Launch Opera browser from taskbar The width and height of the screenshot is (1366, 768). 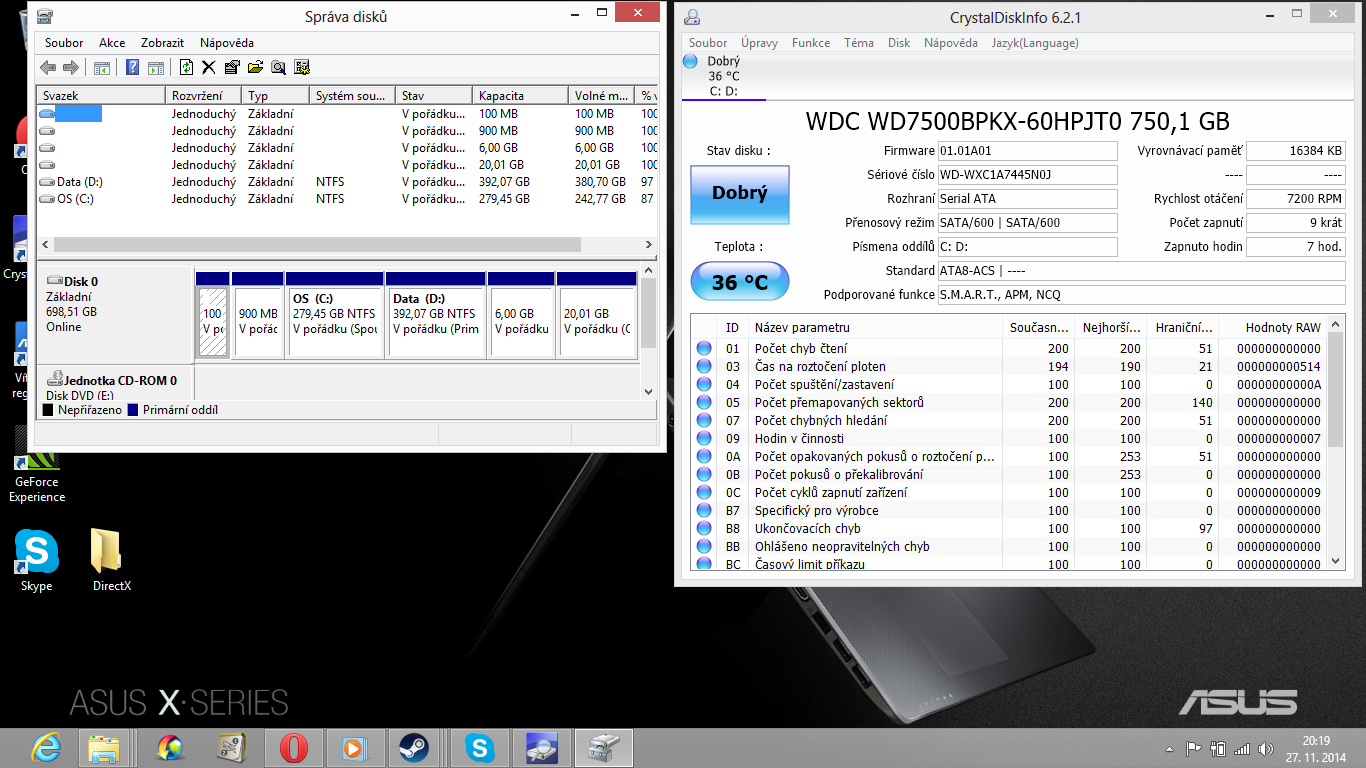[x=293, y=747]
